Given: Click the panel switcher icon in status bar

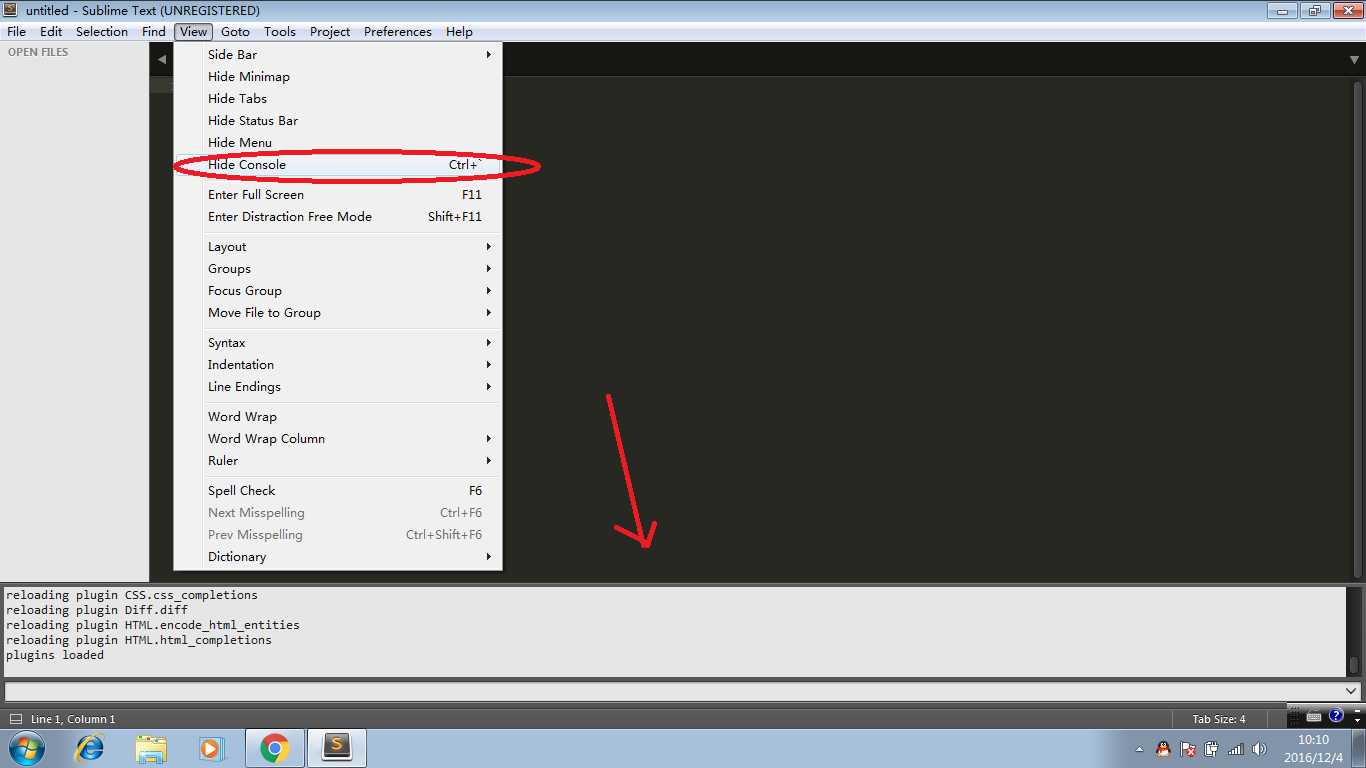Looking at the screenshot, I should (15, 719).
